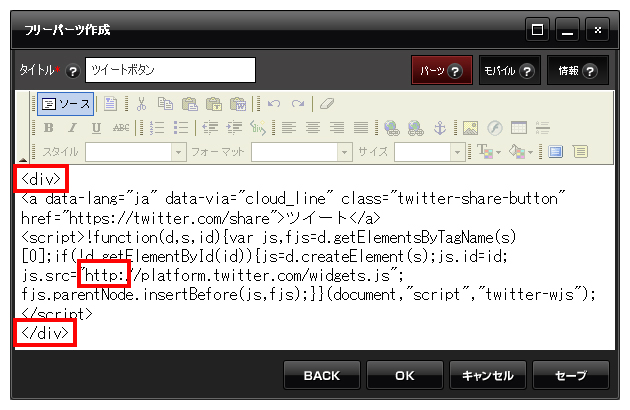
Task: Open the サイズ (Size) dropdown
Action: pyautogui.click(x=430, y=152)
